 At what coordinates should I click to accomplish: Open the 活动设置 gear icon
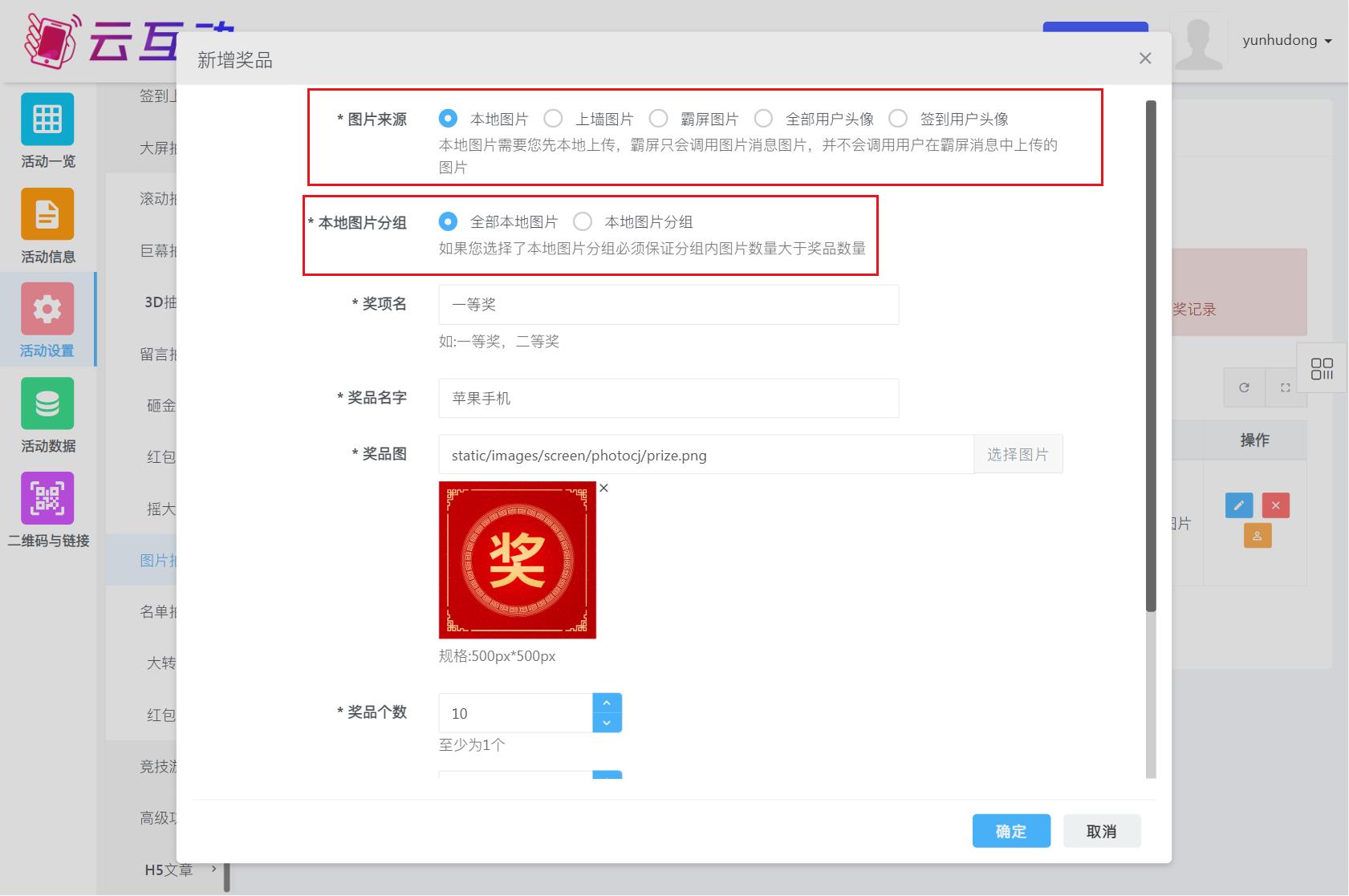(47, 309)
